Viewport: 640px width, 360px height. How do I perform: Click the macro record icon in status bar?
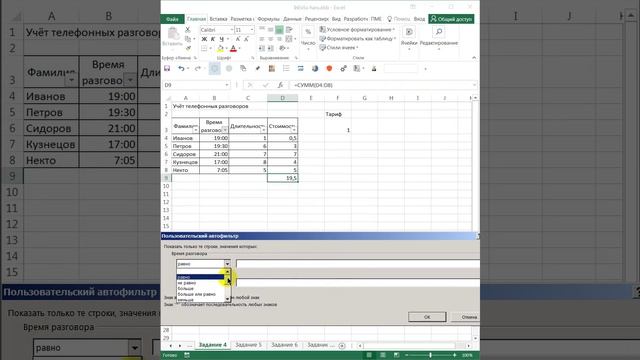(x=187, y=355)
